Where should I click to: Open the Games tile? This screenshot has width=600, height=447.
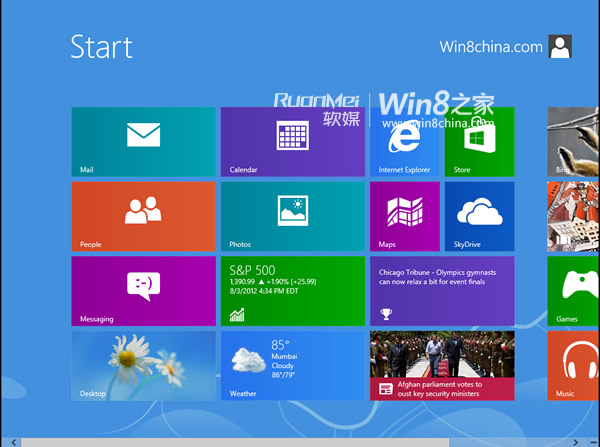tap(573, 291)
